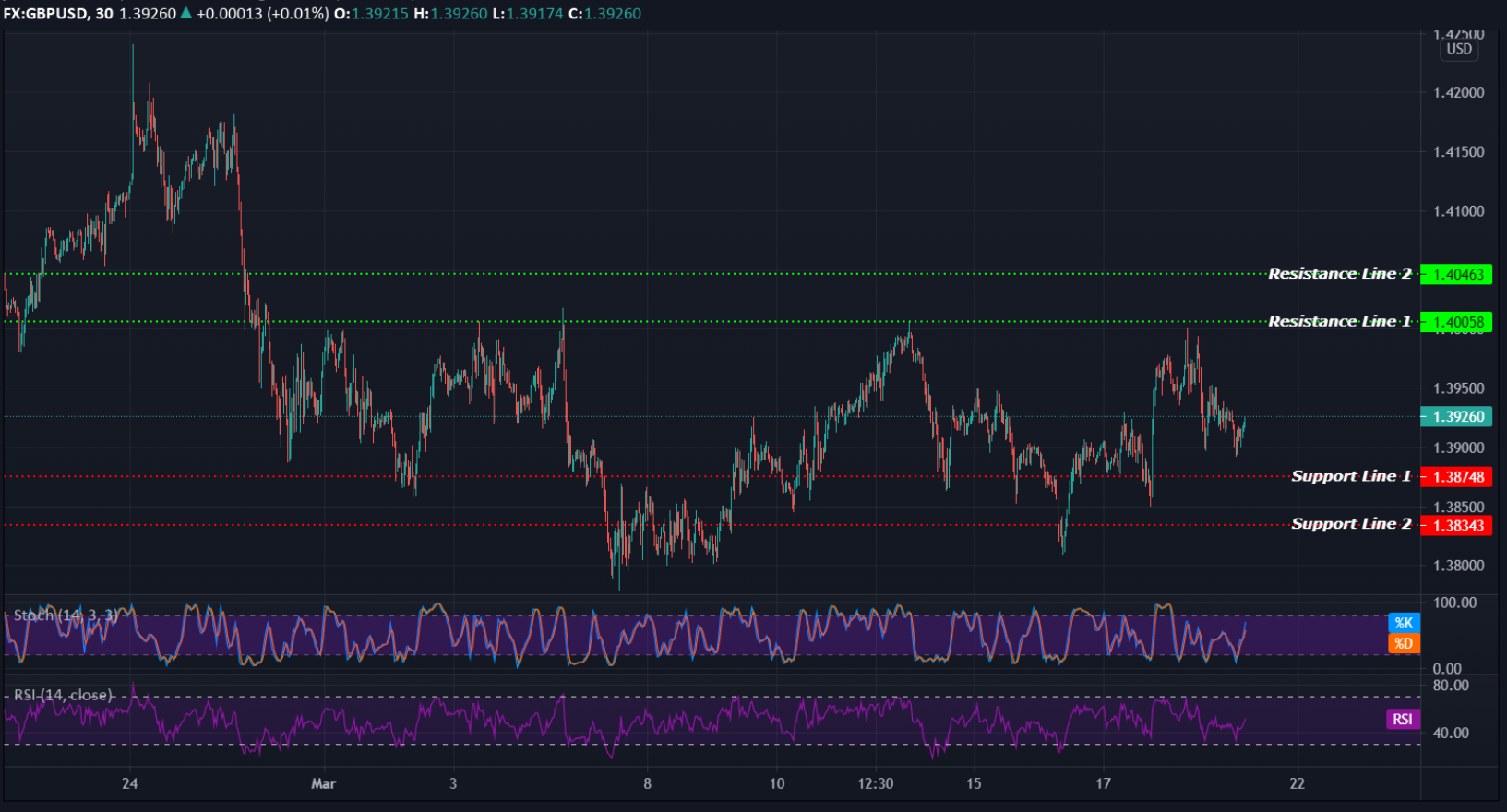Click the Support Line 1 label
The image size is (1507, 812).
pyautogui.click(x=1351, y=476)
